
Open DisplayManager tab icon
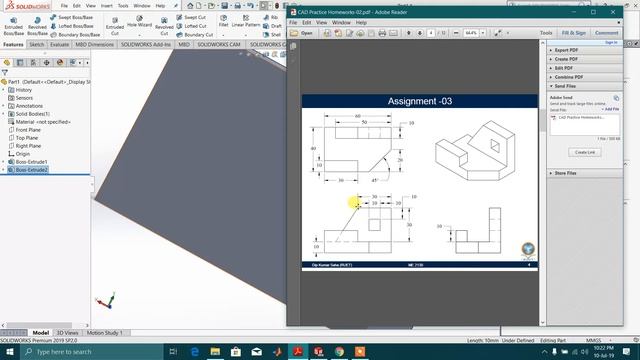click(x=60, y=62)
